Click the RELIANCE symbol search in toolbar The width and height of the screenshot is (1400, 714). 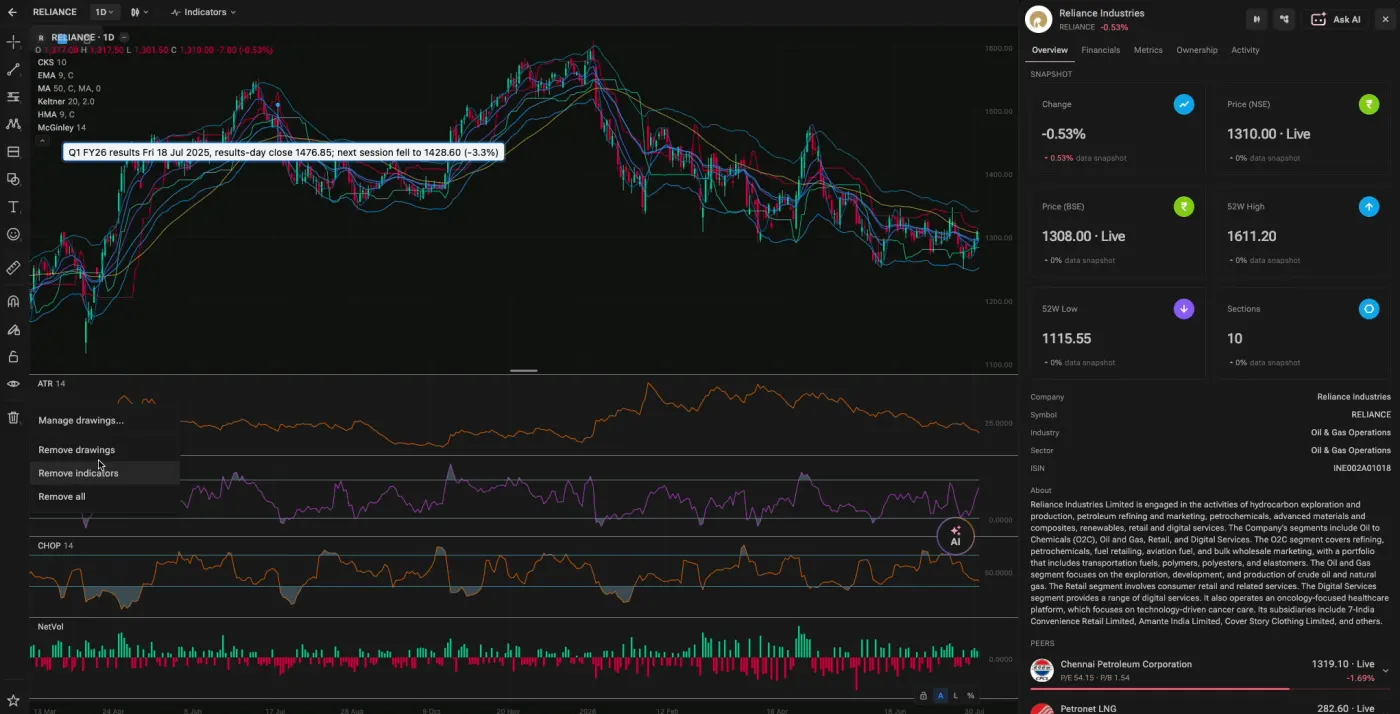tap(54, 12)
